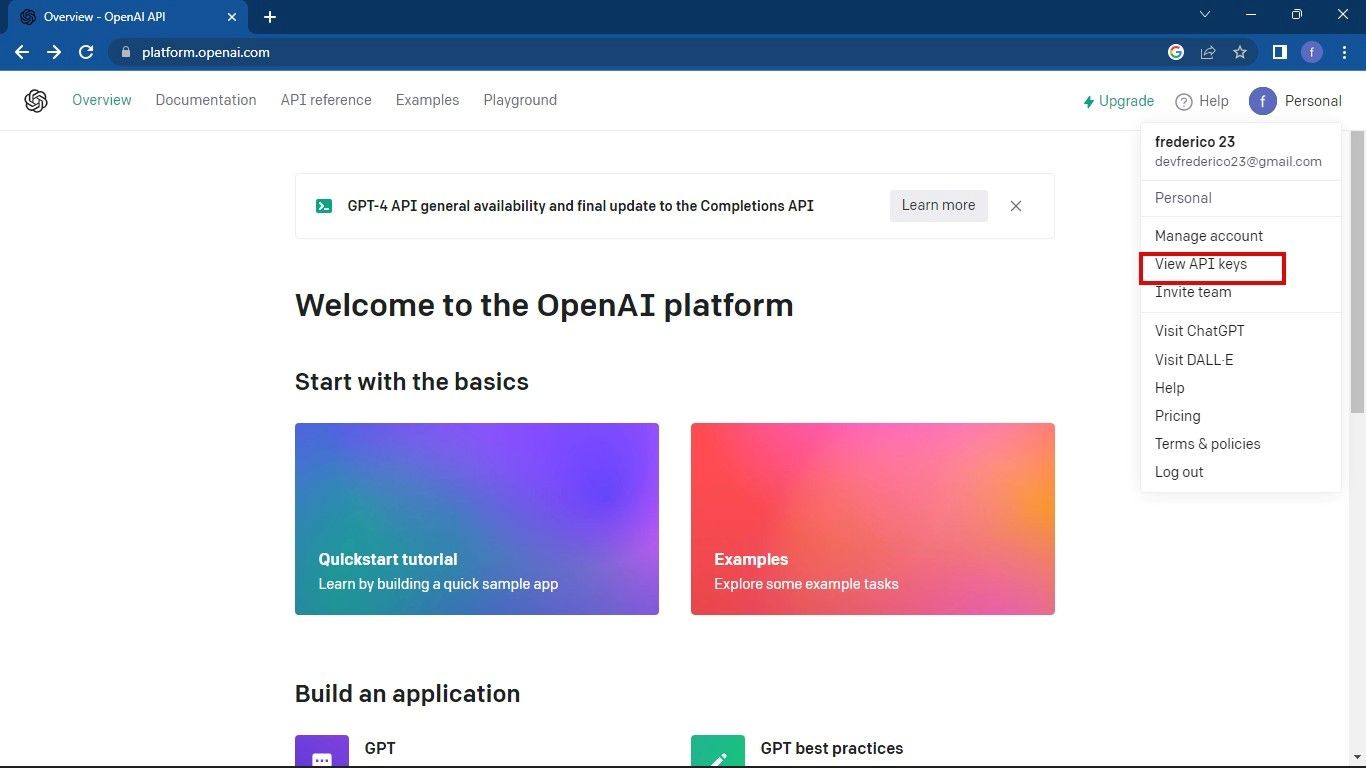
Task: Open the Chrome three-dot menu
Action: 1344,52
